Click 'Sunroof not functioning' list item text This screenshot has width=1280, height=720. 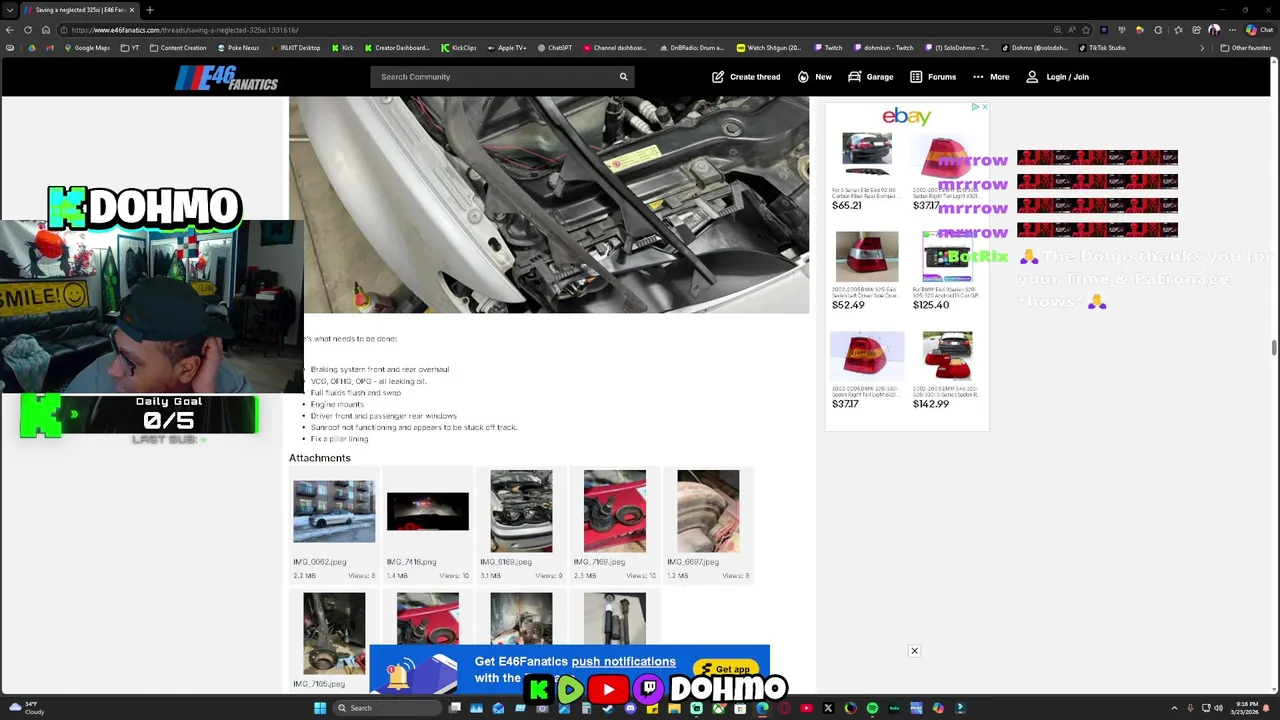(414, 427)
